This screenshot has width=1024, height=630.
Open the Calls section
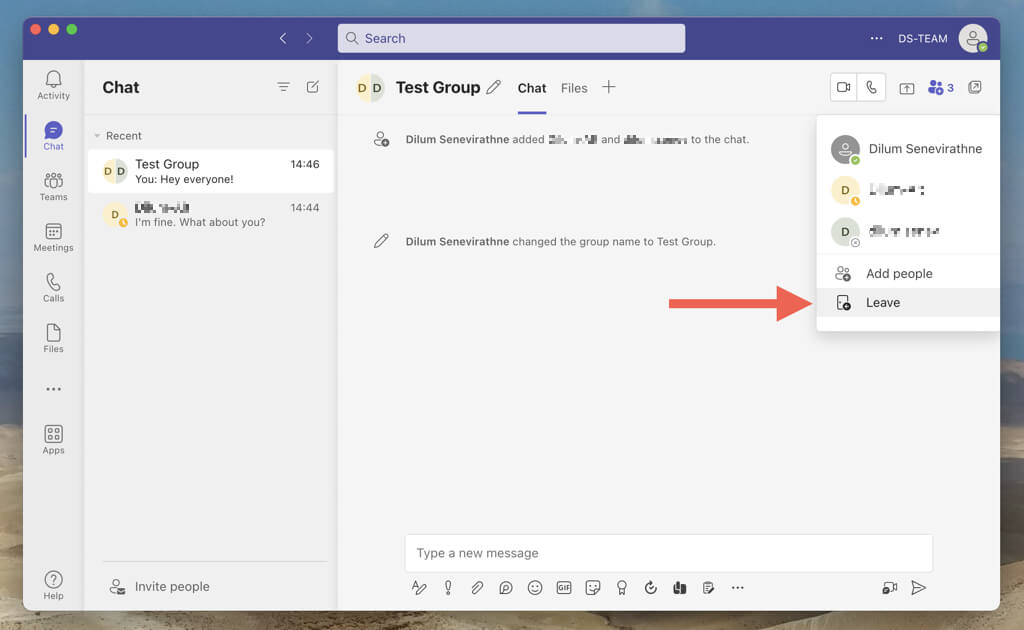pos(54,288)
